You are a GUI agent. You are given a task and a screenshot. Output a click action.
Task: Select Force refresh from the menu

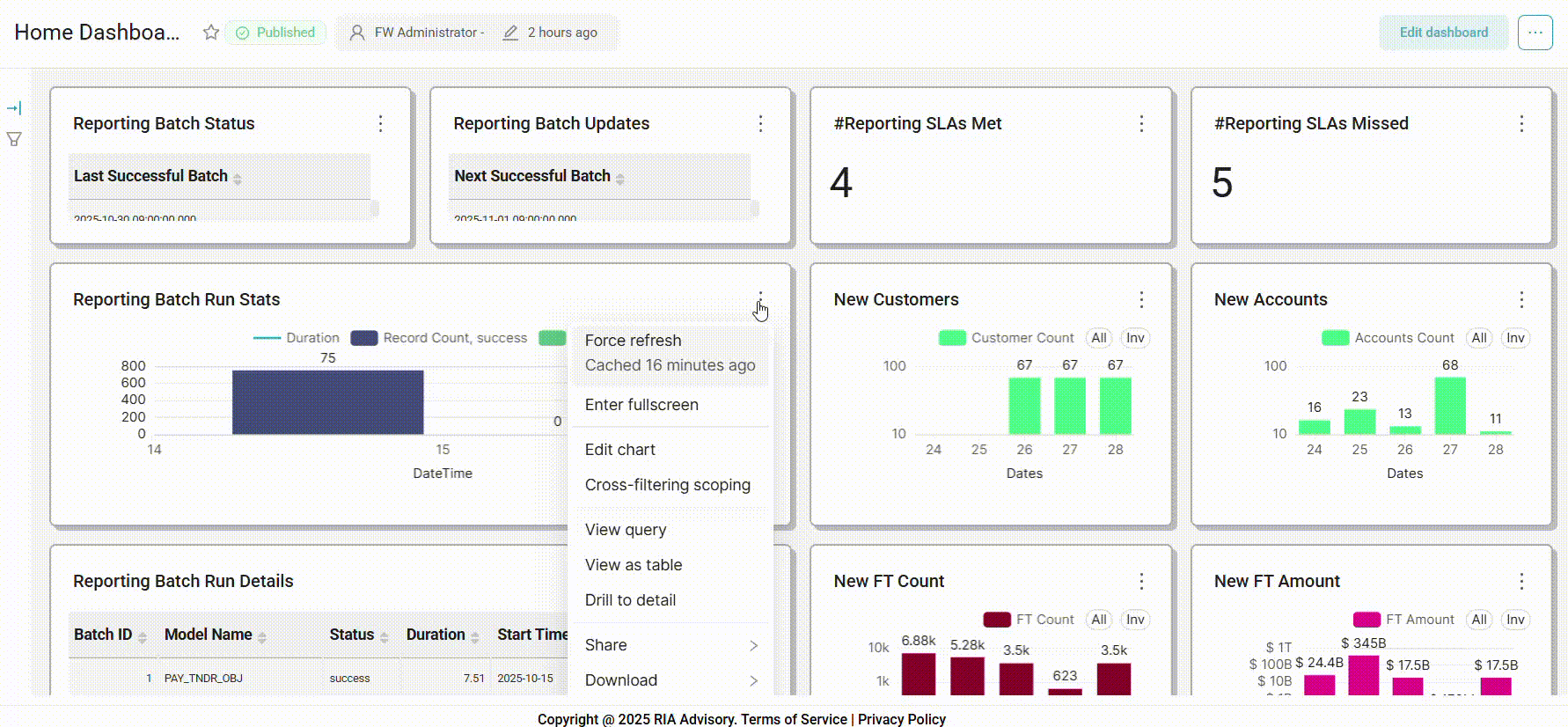coord(634,341)
